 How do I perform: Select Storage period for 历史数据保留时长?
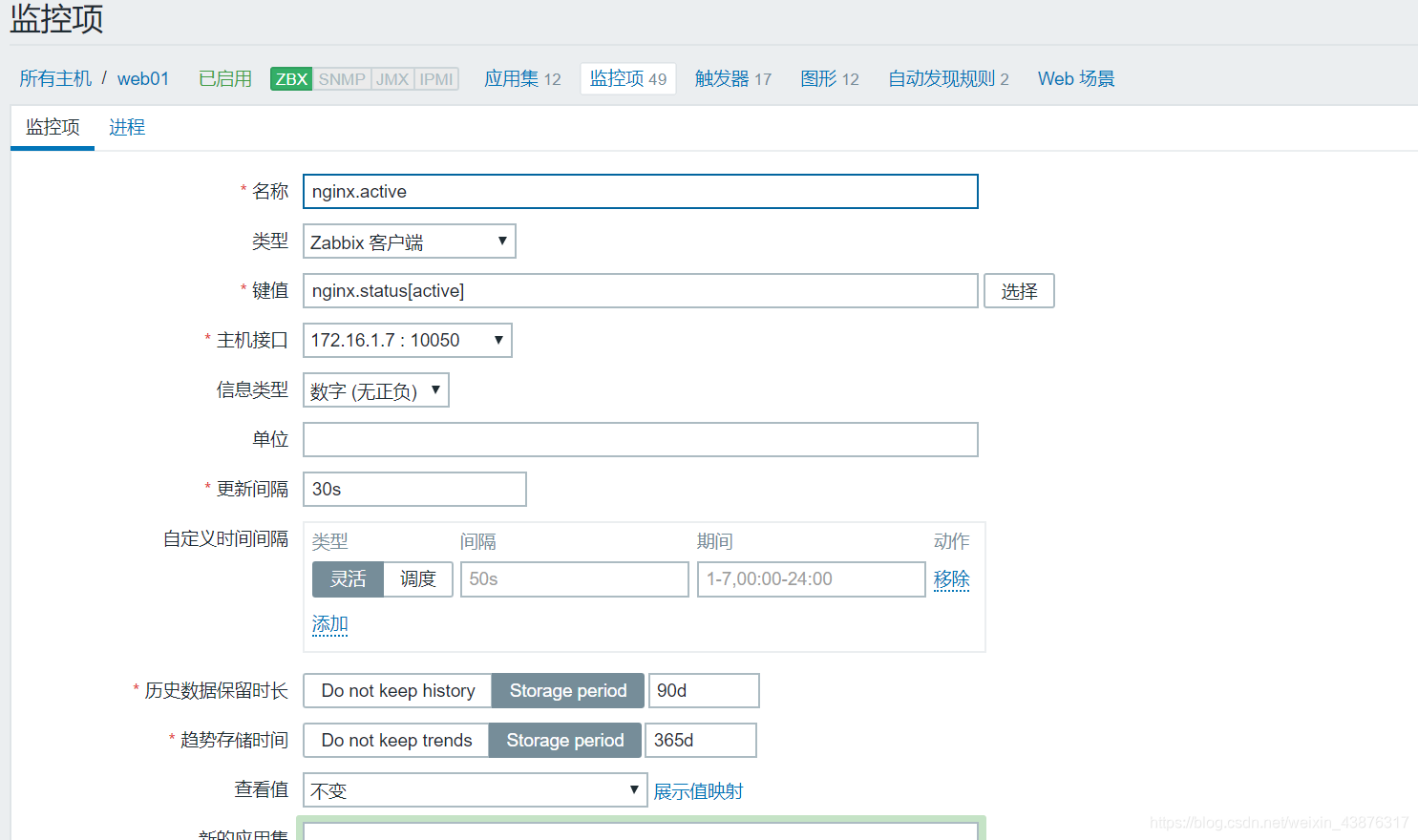click(568, 690)
